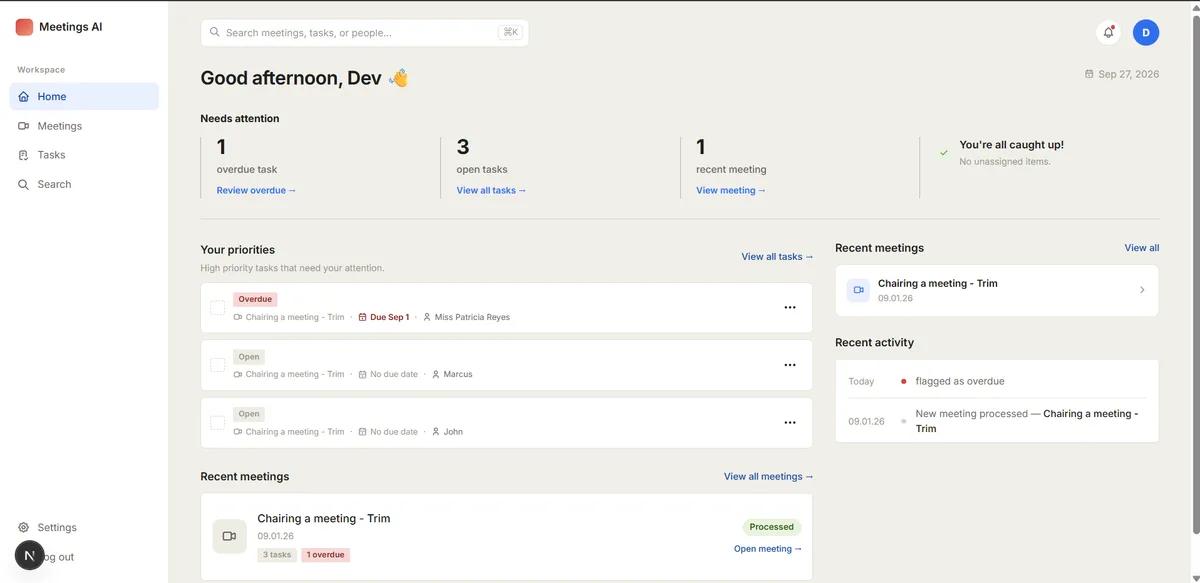Click the round N badge icon
1200x583 pixels.
click(x=29, y=555)
